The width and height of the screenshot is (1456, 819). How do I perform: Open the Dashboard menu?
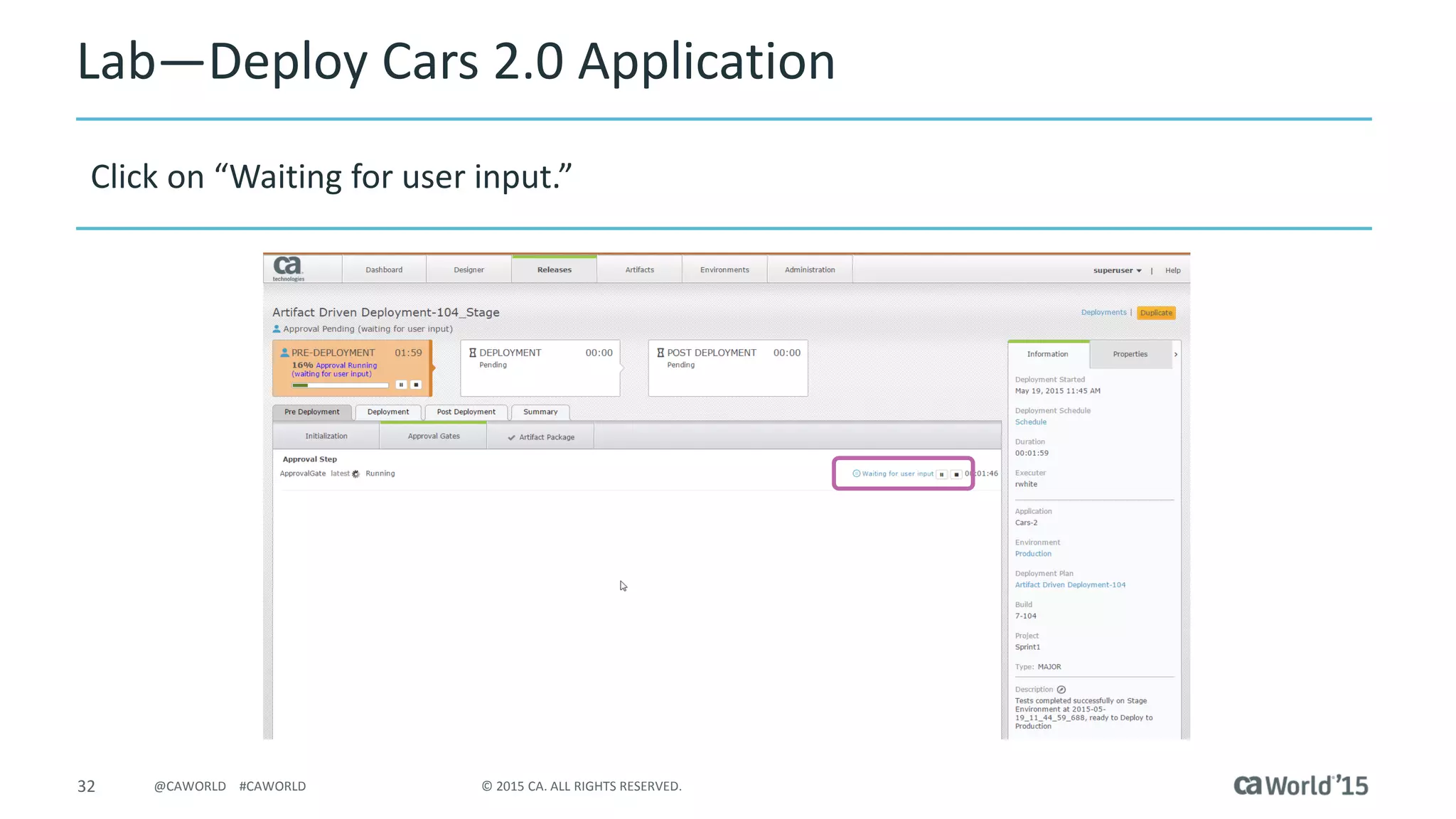point(384,269)
